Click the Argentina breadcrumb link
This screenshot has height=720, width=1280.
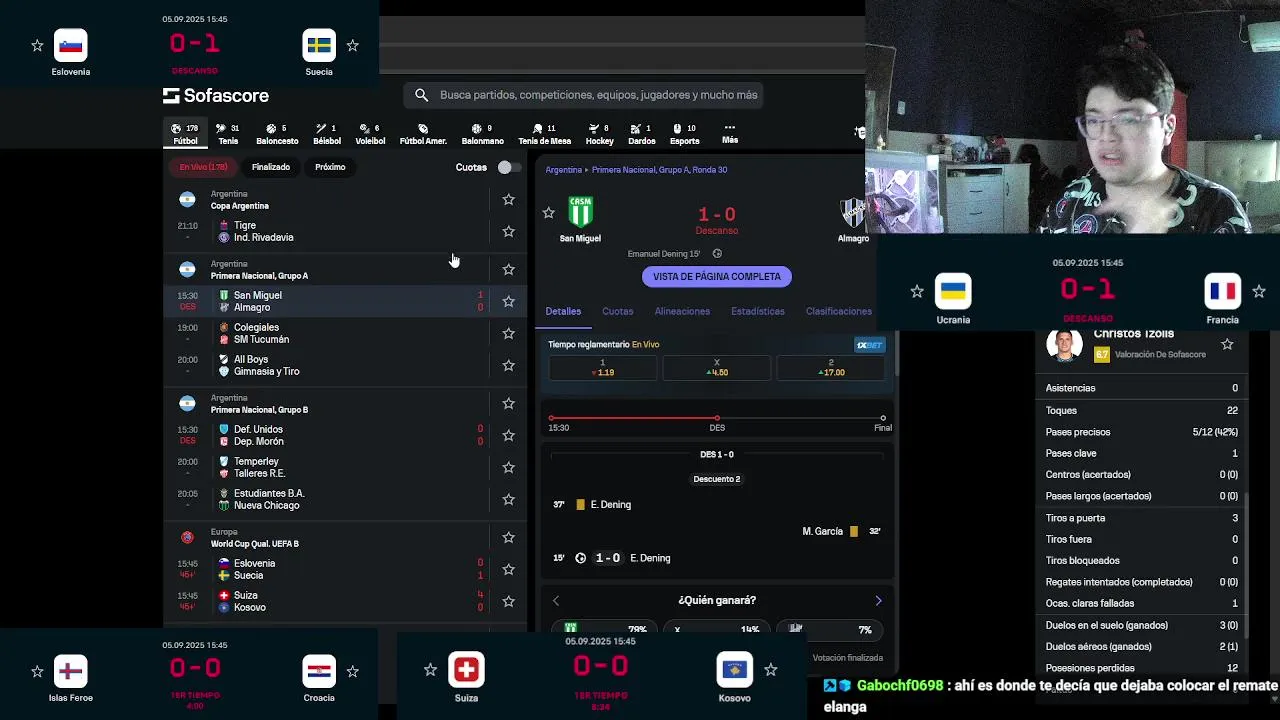tap(563, 170)
